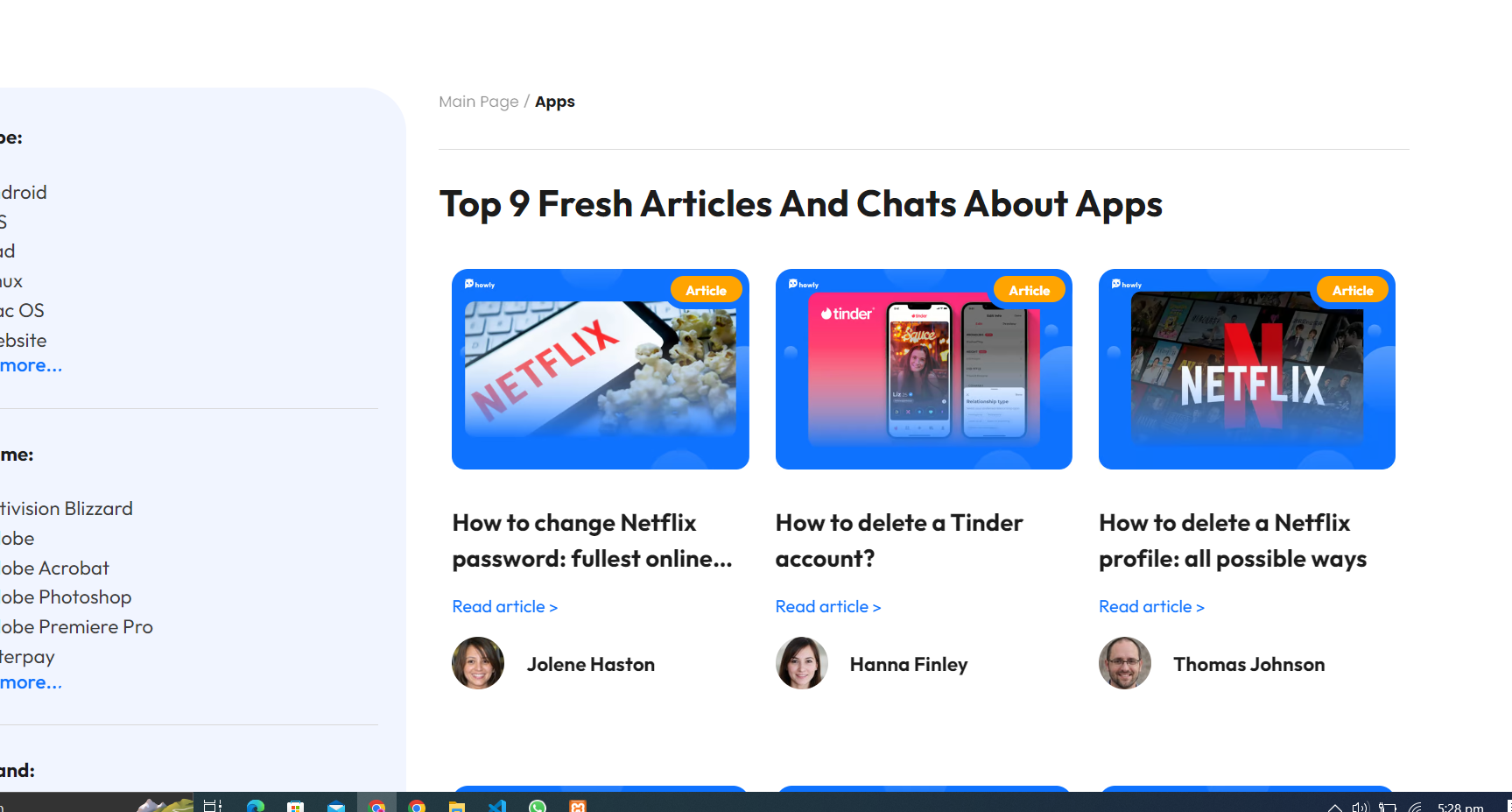Launch Visual Studio Code from taskbar
1512x812 pixels.
pyautogui.click(x=497, y=806)
